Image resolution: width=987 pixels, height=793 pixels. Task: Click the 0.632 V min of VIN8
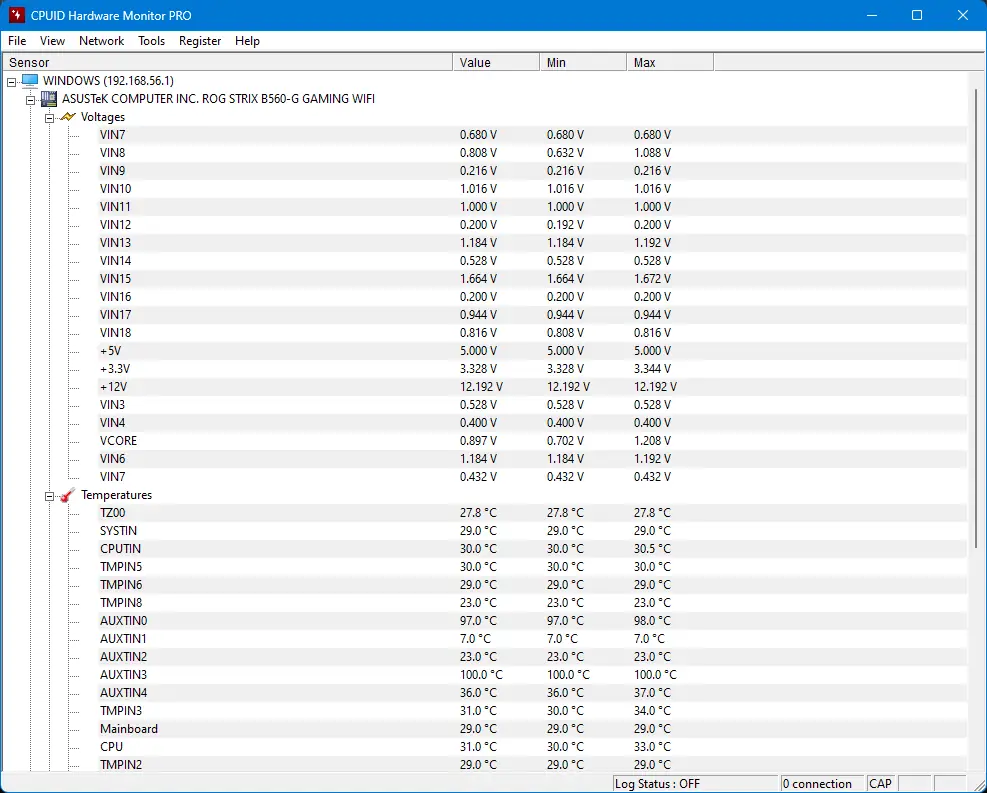pos(565,152)
